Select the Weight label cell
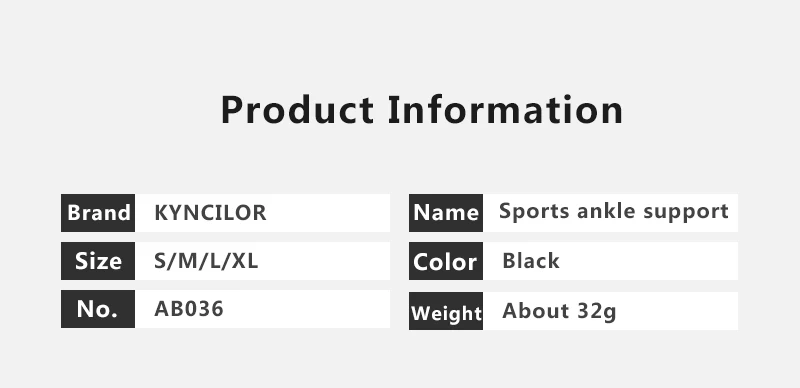 [446, 311]
